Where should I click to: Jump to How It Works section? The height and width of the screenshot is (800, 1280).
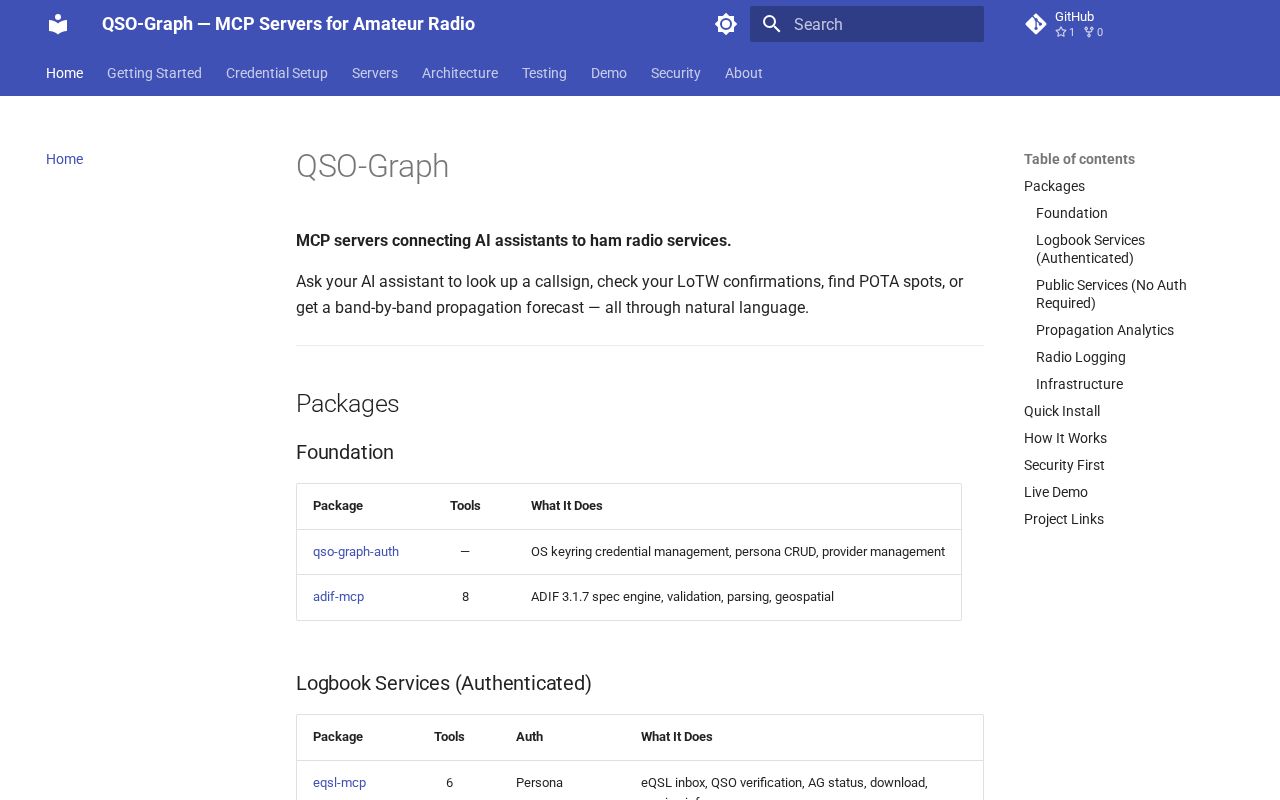tap(1065, 438)
